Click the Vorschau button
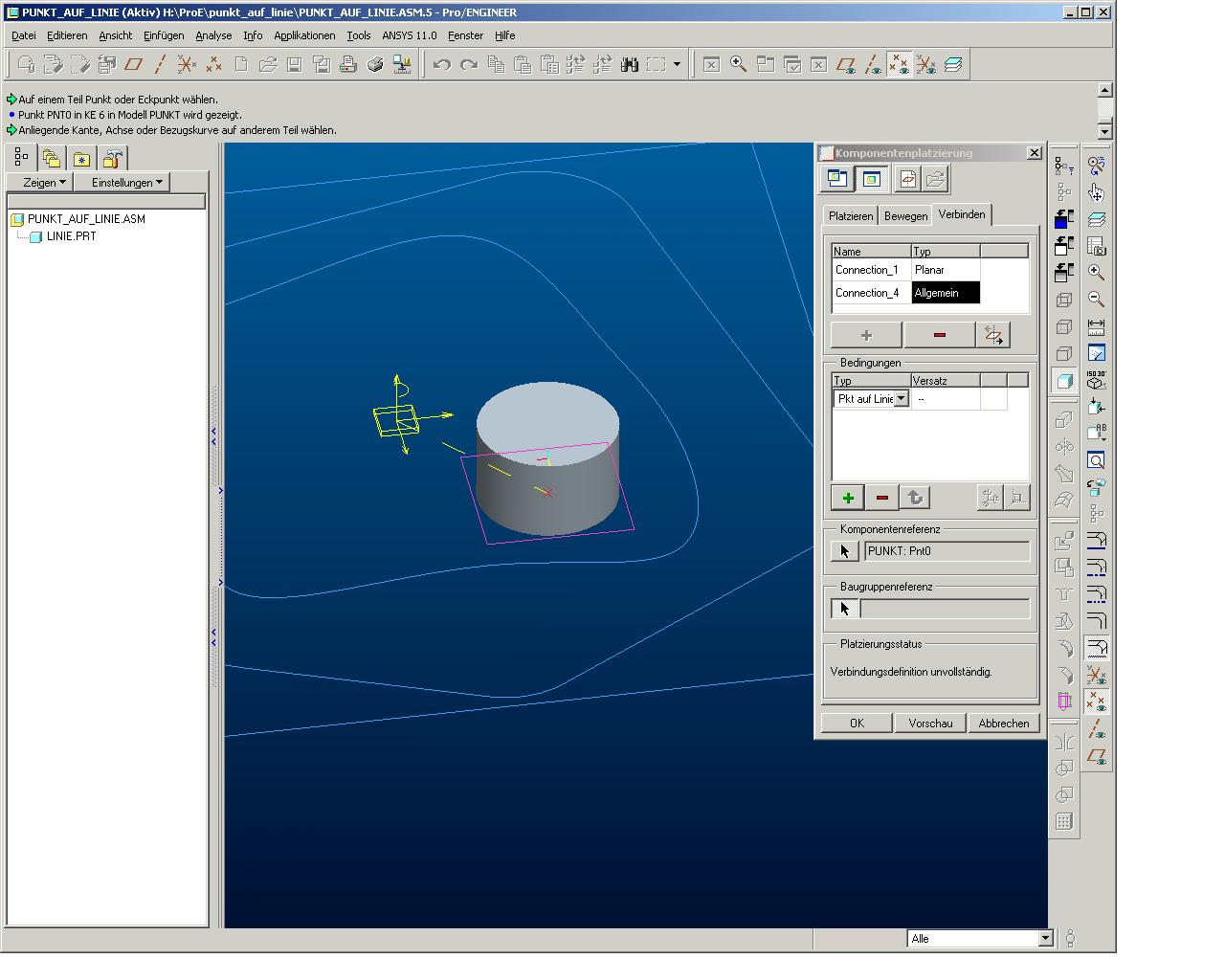This screenshot has width=1225, height=980. point(929,724)
